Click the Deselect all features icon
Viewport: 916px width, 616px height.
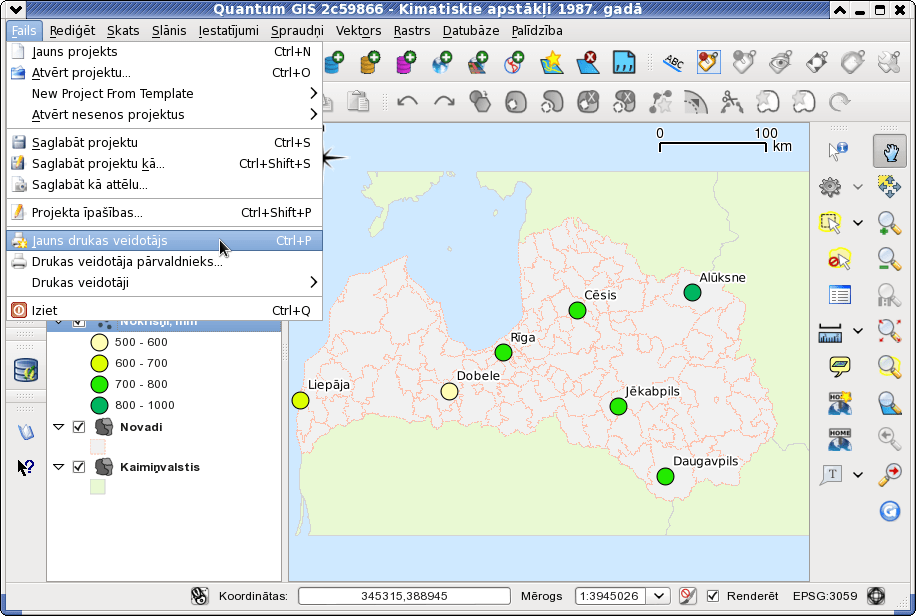tap(839, 259)
